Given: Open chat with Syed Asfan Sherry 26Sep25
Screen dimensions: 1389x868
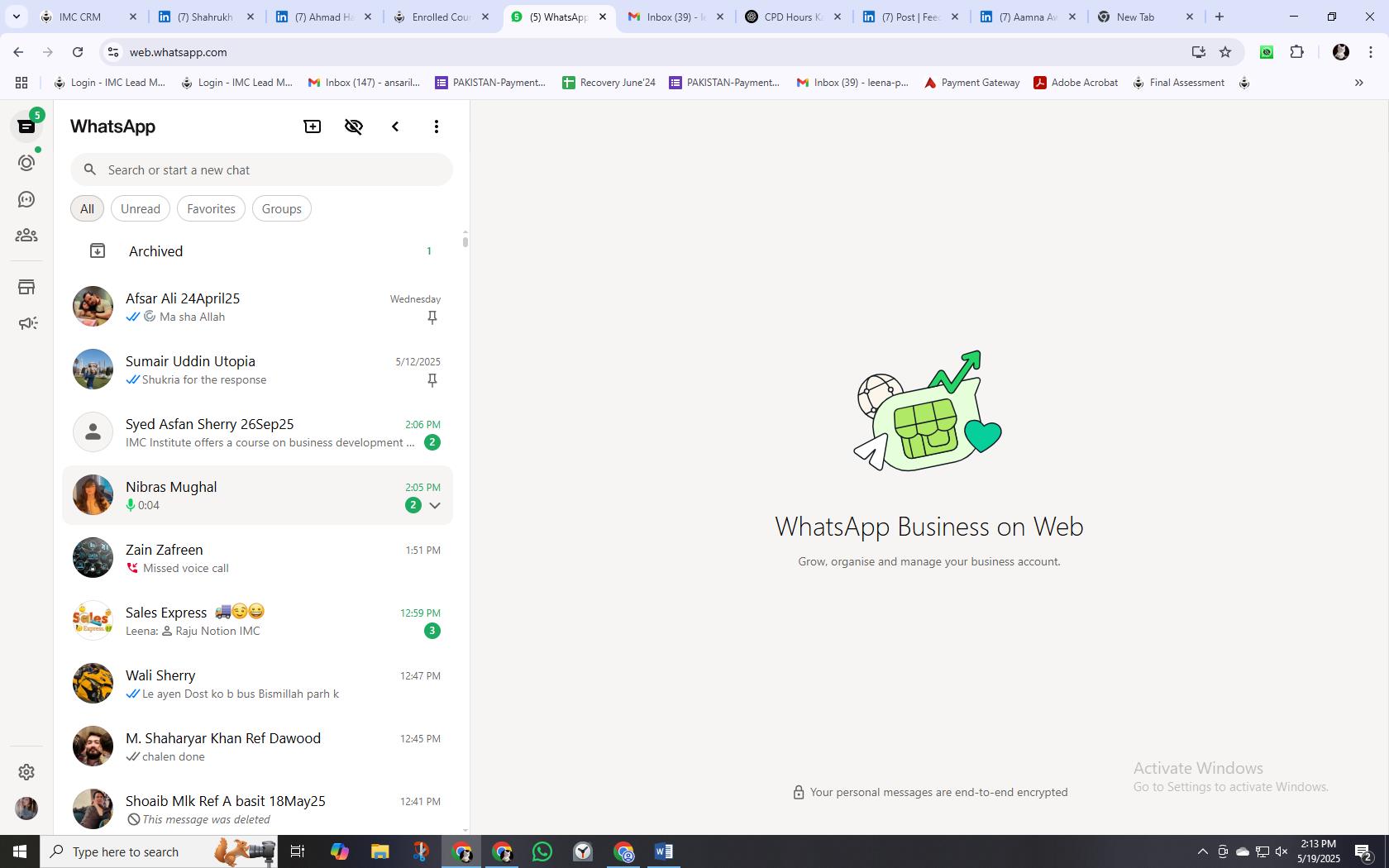Looking at the screenshot, I should (x=258, y=432).
